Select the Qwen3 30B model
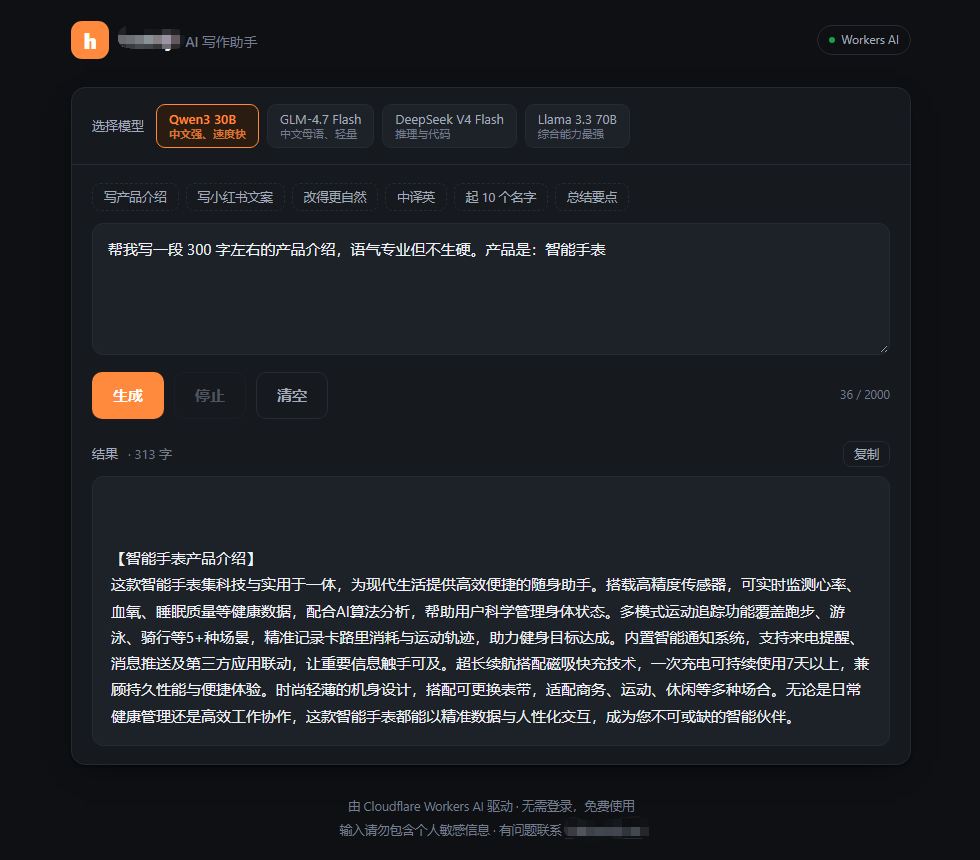 point(208,126)
